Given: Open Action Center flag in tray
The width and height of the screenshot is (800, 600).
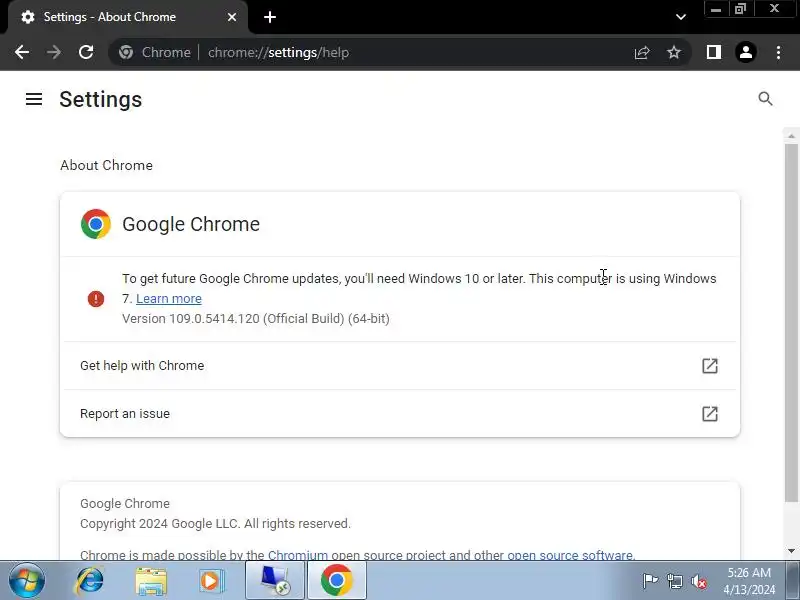Looking at the screenshot, I should (x=650, y=581).
